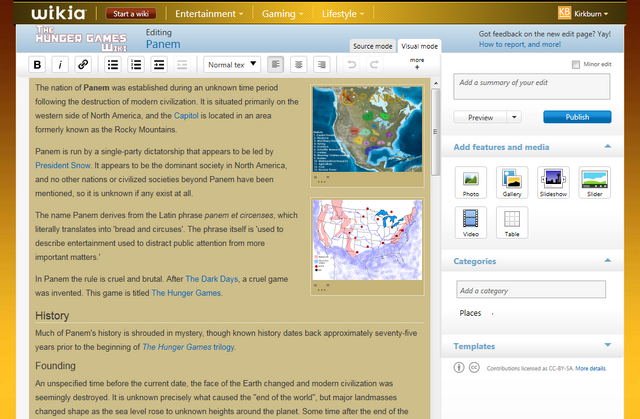Click the Preview button

pyautogui.click(x=480, y=117)
